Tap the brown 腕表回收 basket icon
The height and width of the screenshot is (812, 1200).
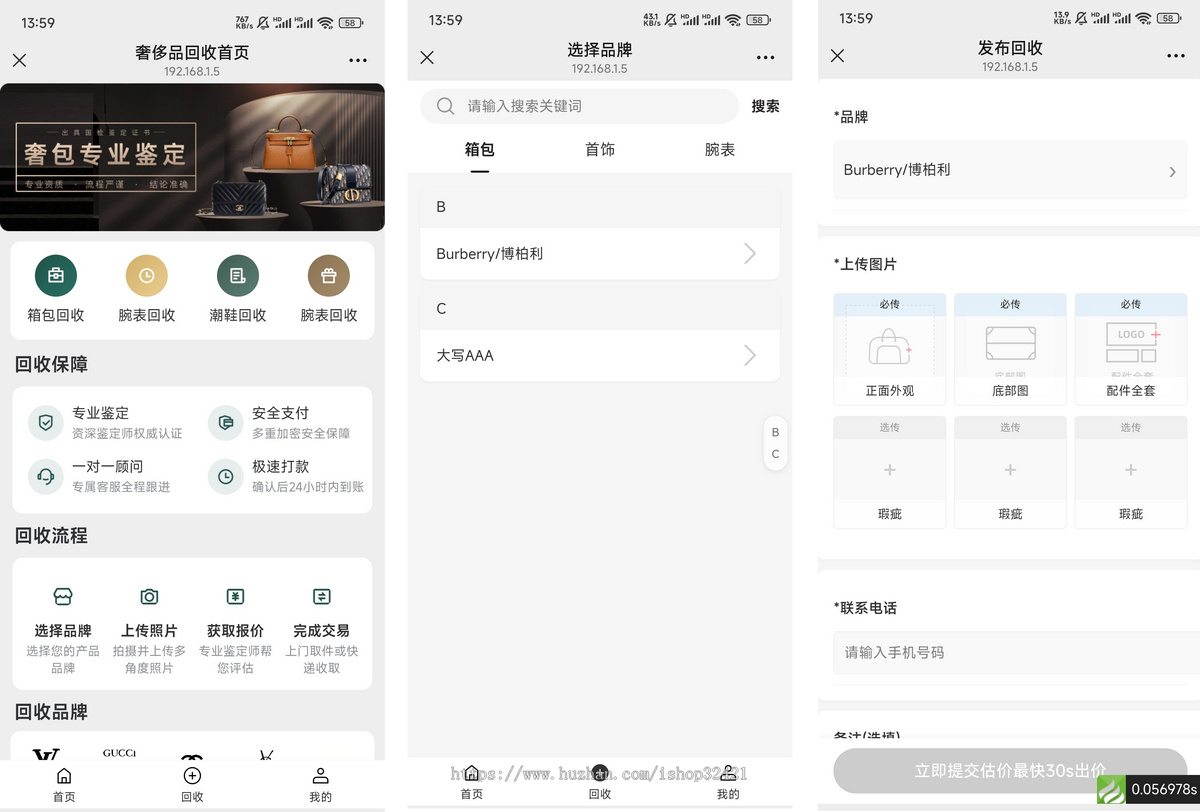329,276
